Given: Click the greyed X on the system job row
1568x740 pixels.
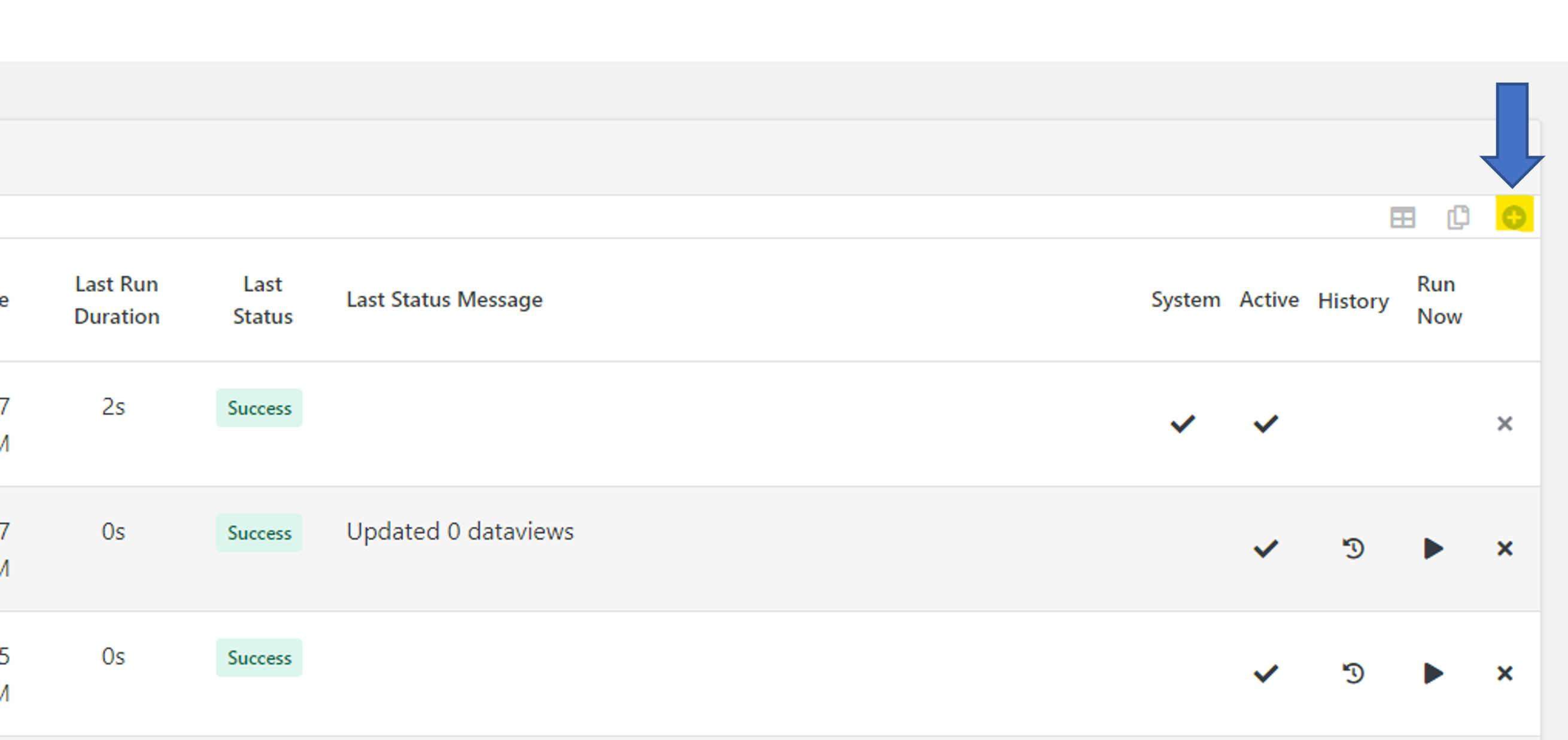Looking at the screenshot, I should click(1505, 424).
